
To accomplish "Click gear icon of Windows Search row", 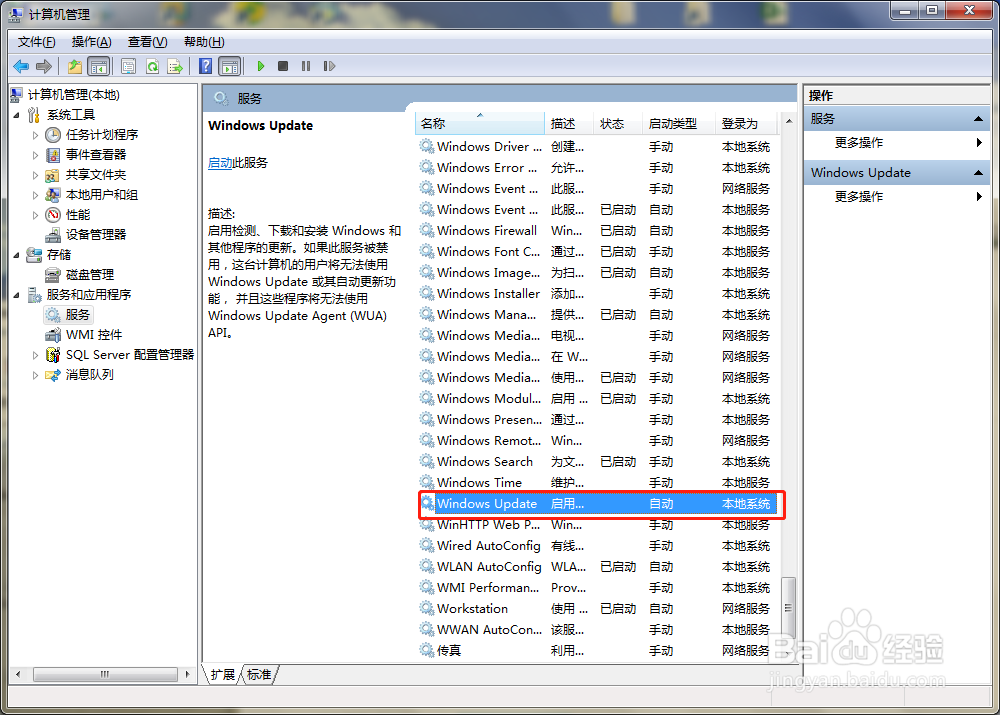I will tap(426, 461).
